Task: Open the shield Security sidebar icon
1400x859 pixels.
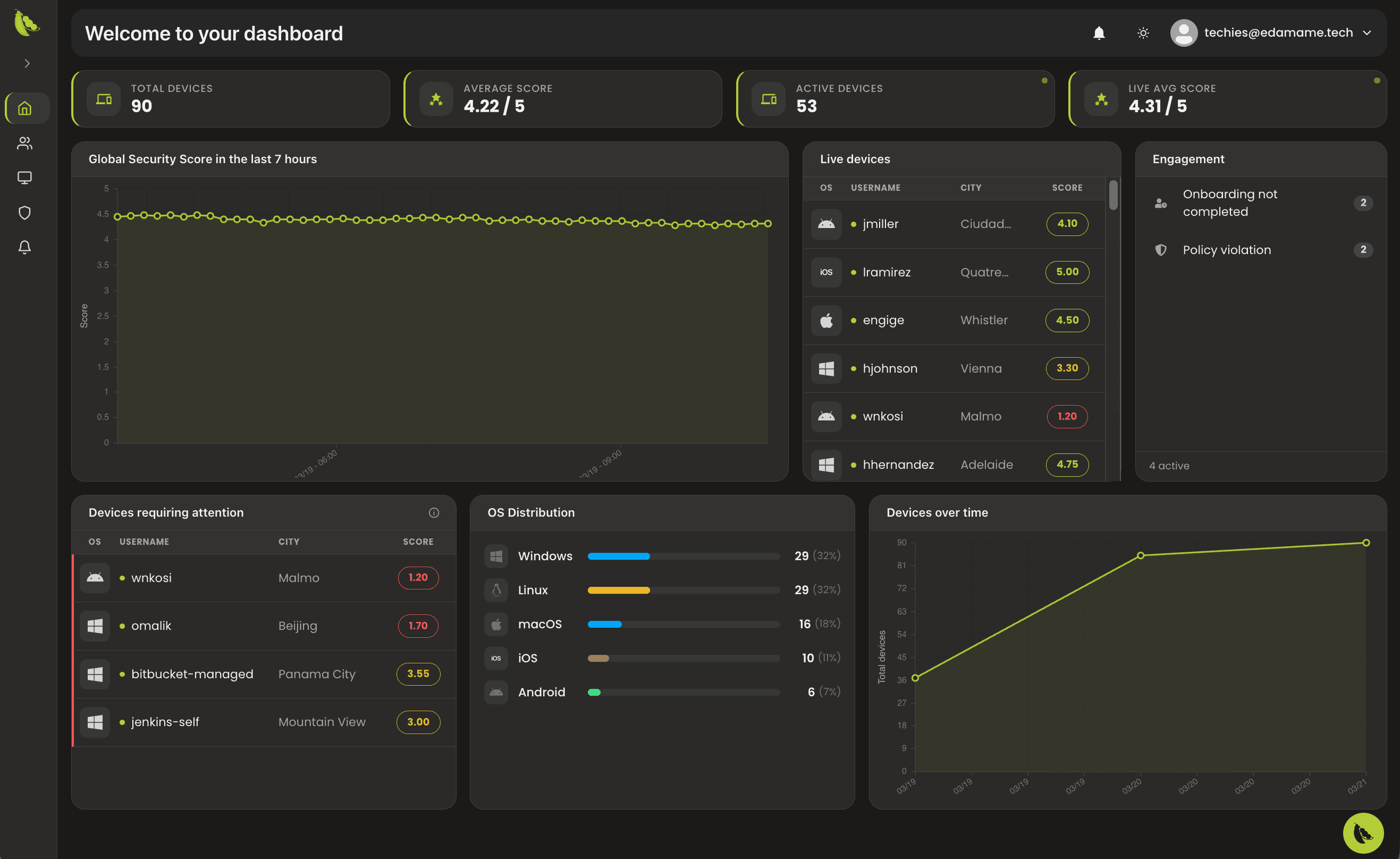Action: tap(24, 213)
